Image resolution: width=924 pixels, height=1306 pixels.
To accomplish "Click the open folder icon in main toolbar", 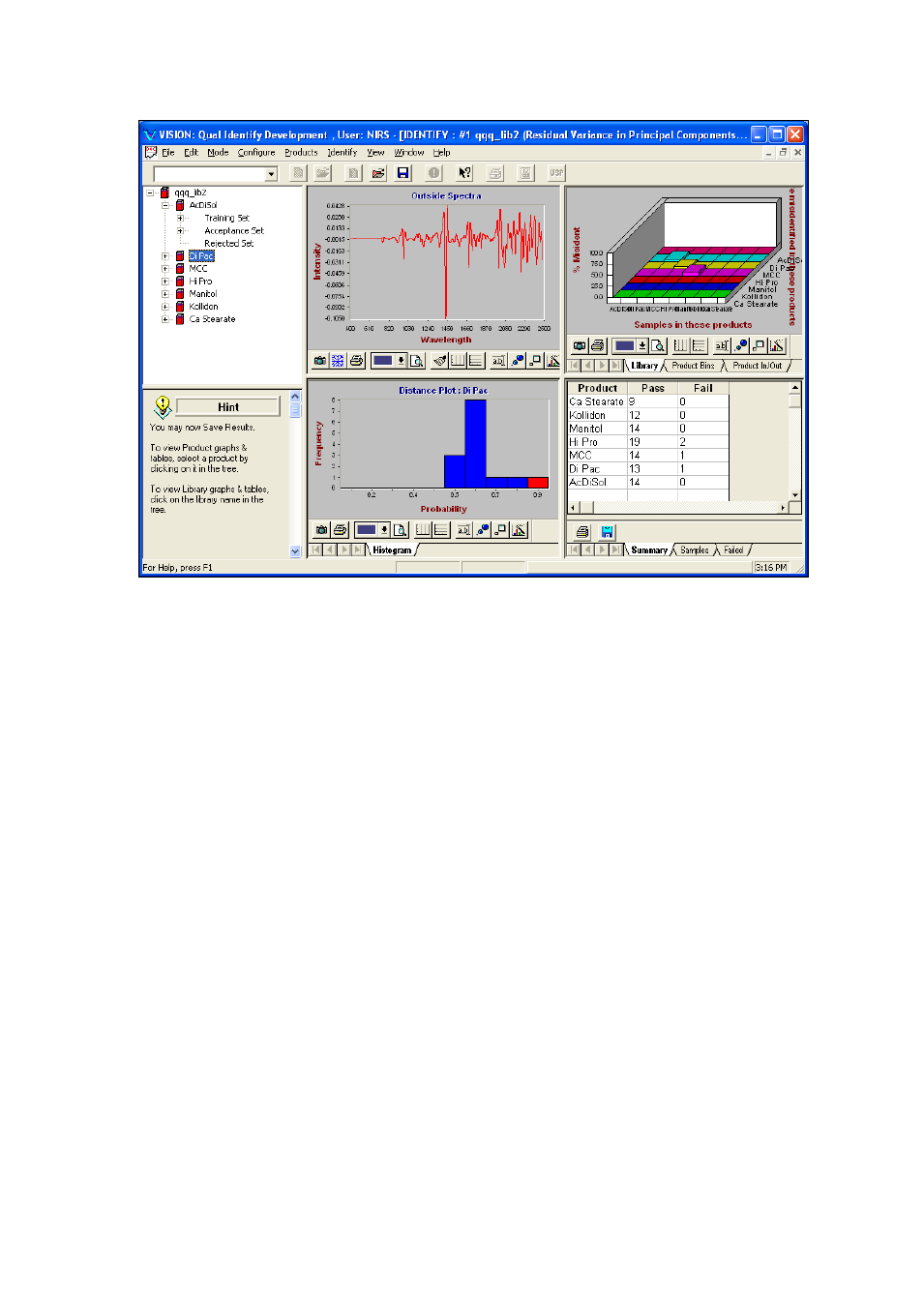I will (378, 173).
